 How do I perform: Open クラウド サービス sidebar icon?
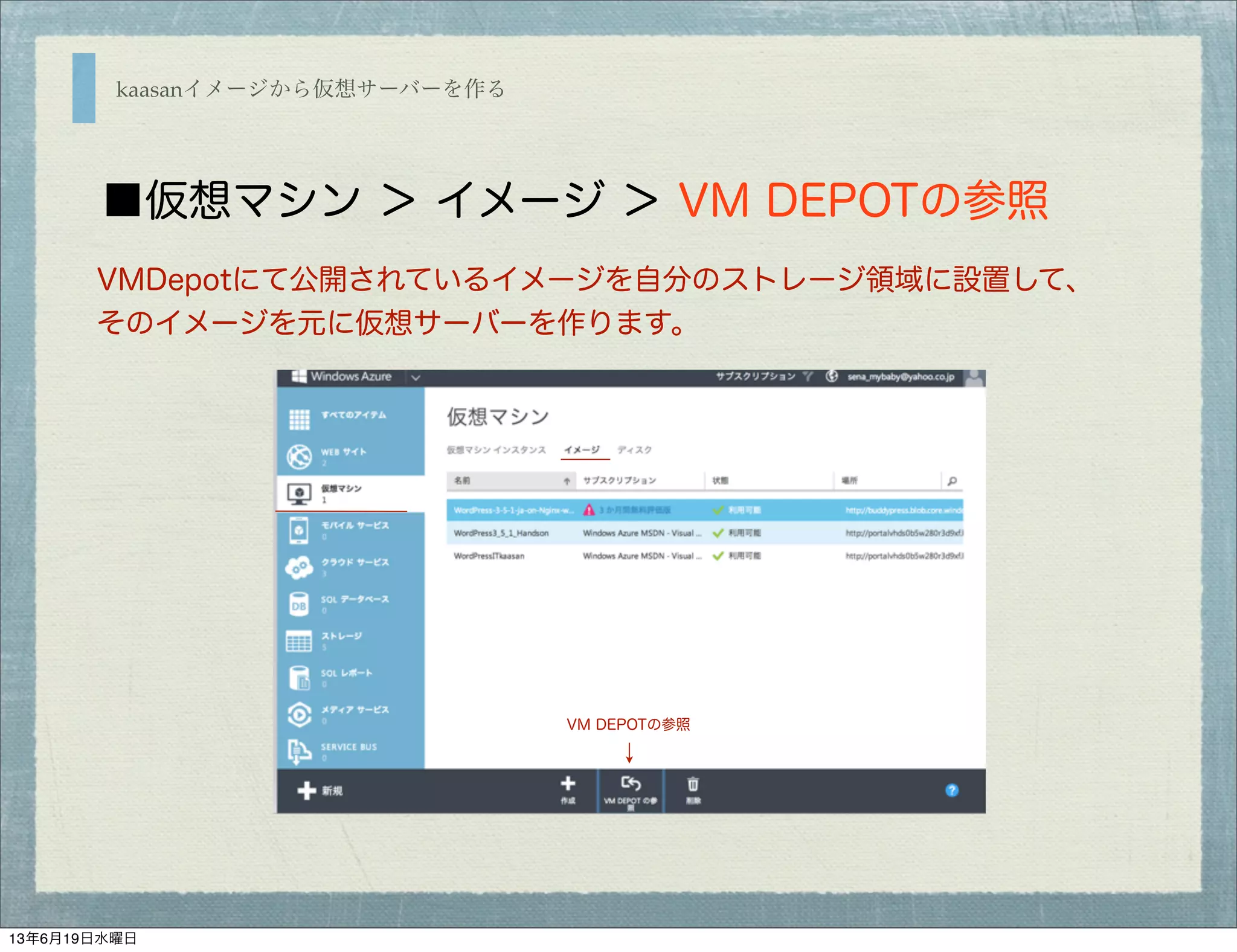click(299, 567)
